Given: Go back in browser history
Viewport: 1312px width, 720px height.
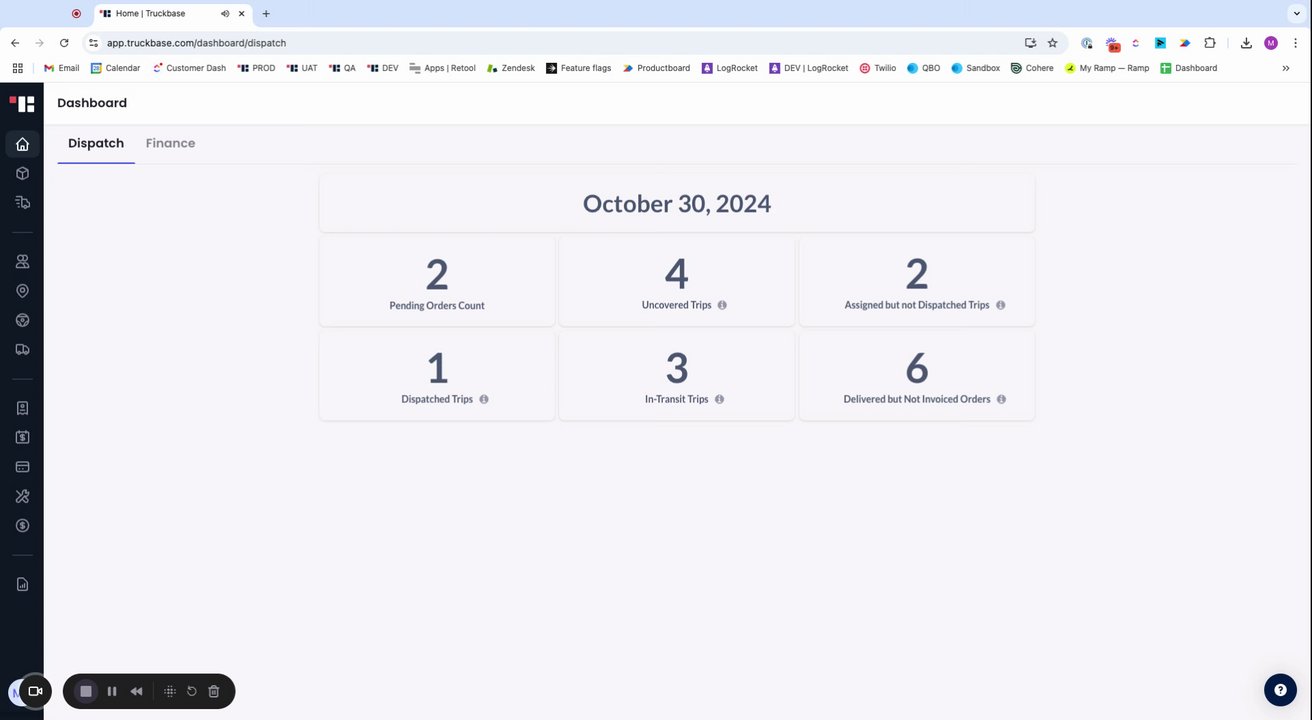Looking at the screenshot, I should pyautogui.click(x=15, y=43).
